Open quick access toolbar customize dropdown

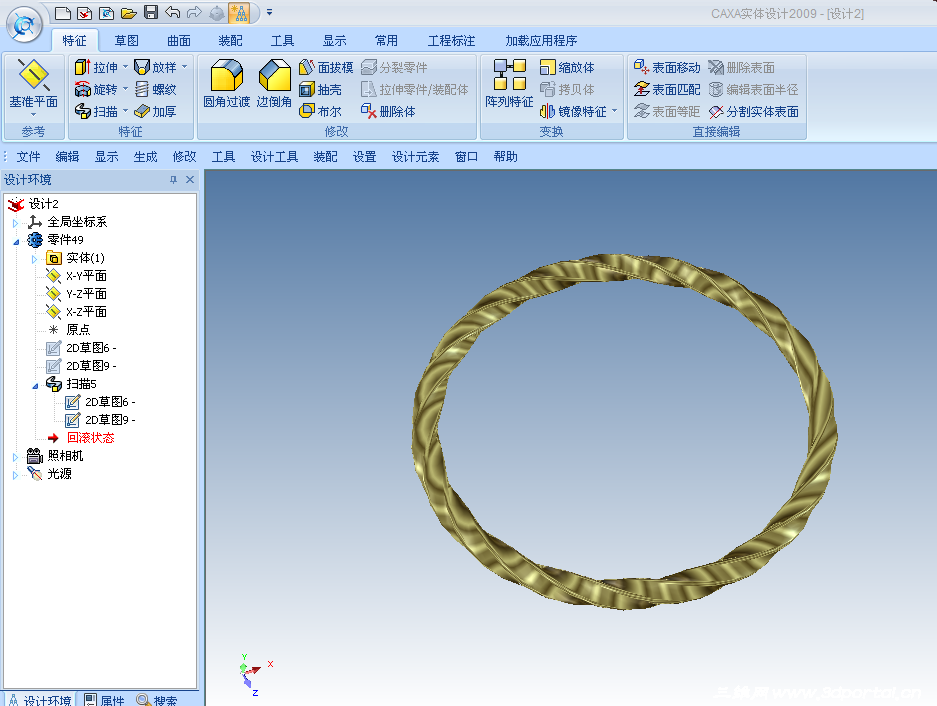[270, 13]
